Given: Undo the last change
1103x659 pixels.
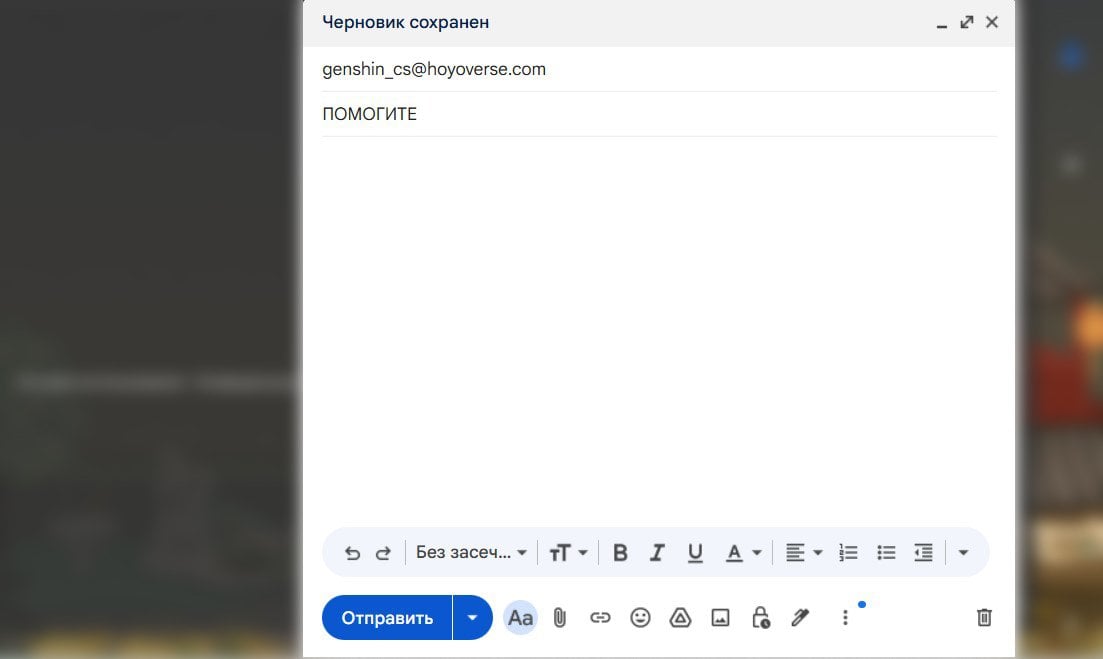Looking at the screenshot, I should click(x=352, y=551).
